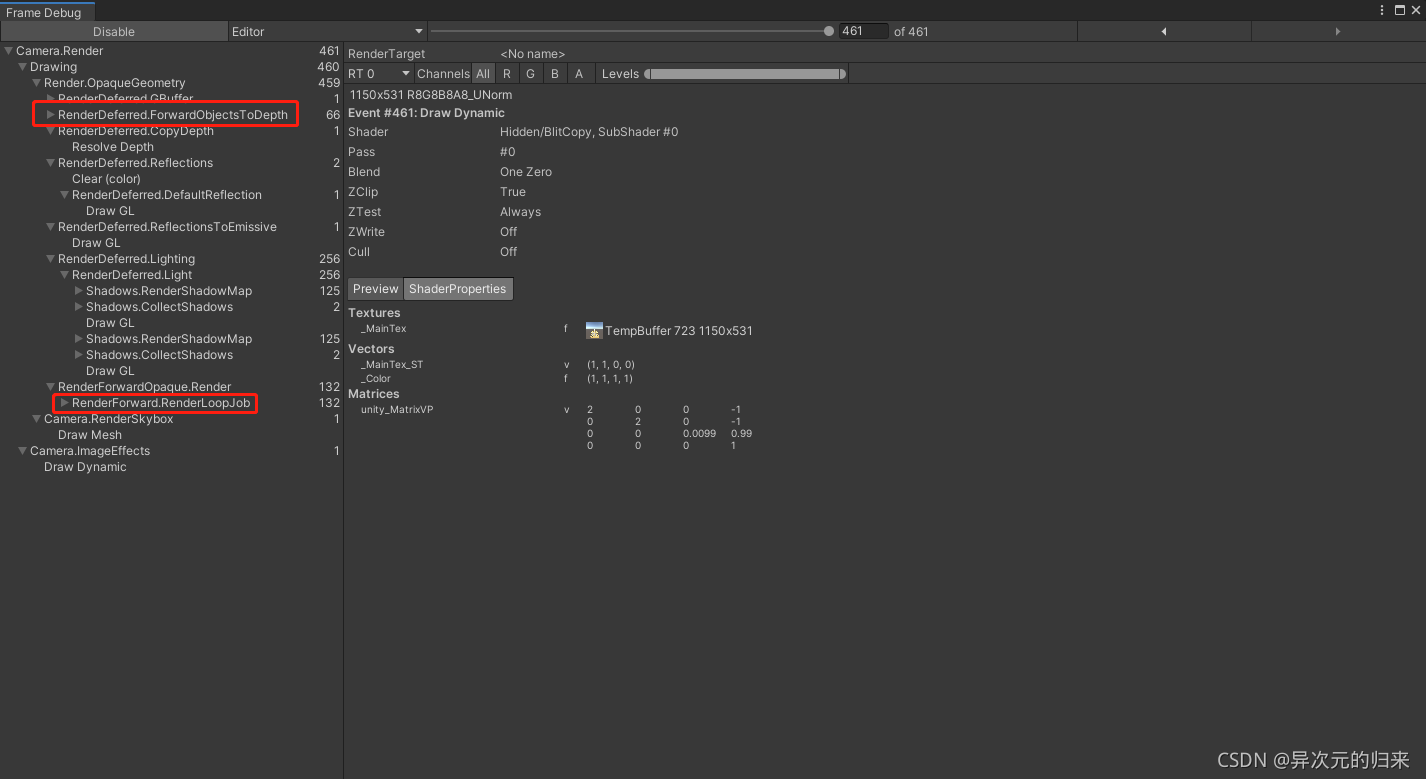Screen dimensions: 1426x779
Task: Click the Levels adjustment slider
Action: point(745,73)
